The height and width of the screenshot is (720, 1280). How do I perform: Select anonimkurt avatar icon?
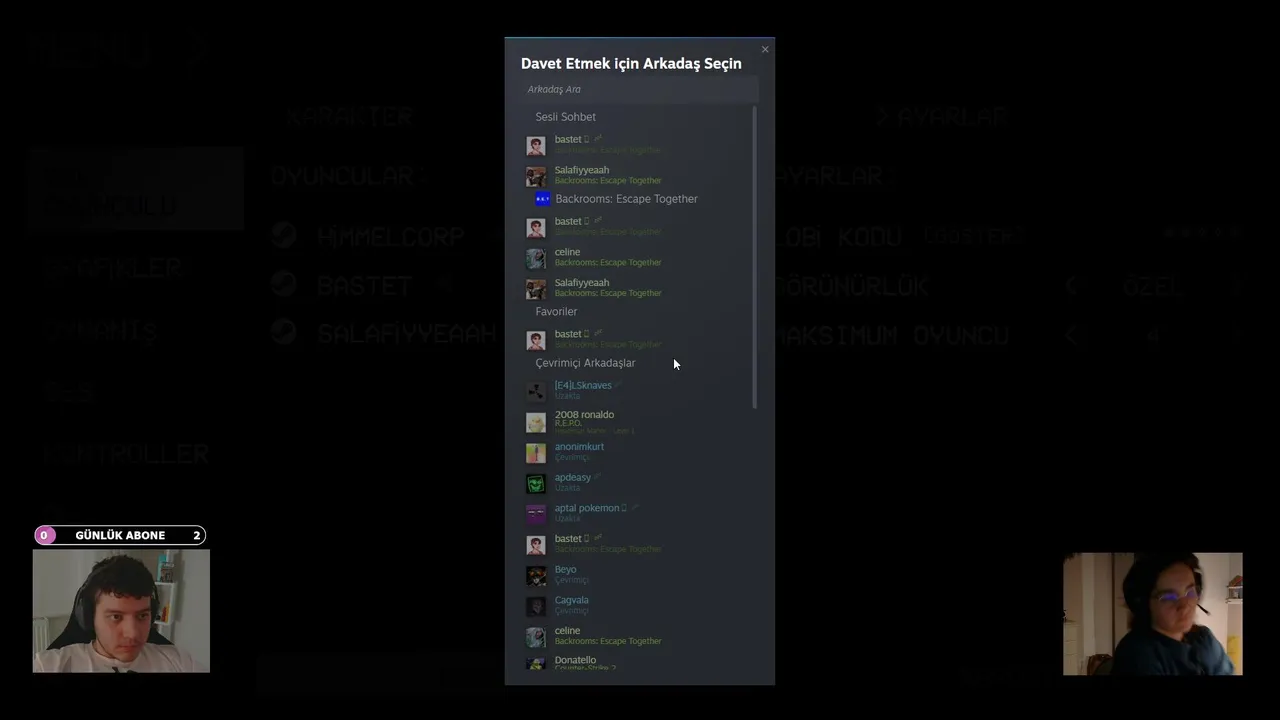[536, 452]
